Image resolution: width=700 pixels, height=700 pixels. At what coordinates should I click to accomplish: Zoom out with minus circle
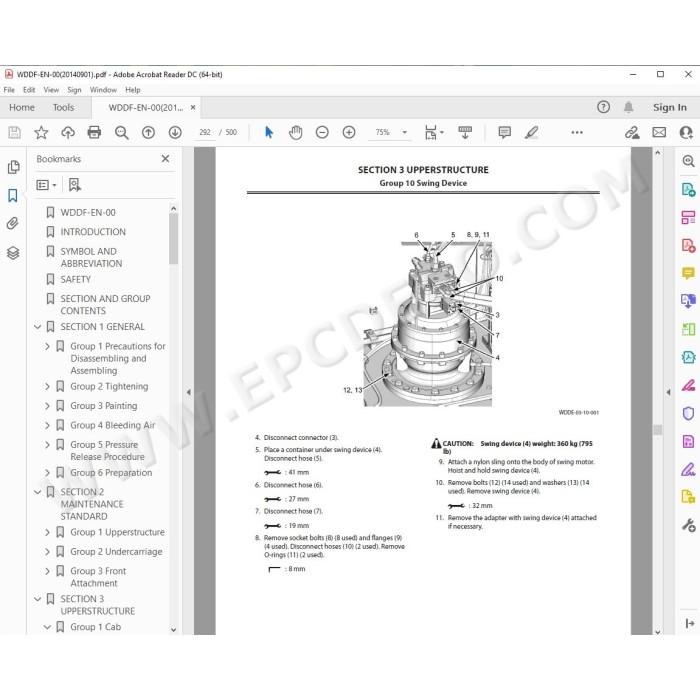[x=322, y=132]
